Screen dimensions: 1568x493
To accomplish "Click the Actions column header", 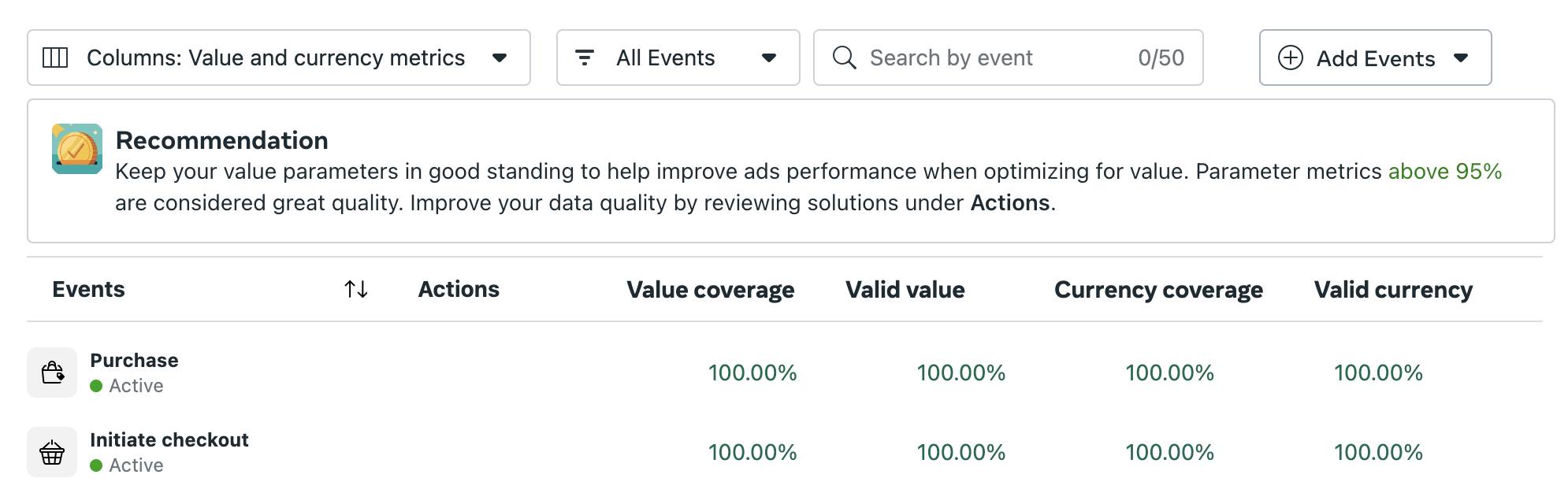I will [x=459, y=289].
